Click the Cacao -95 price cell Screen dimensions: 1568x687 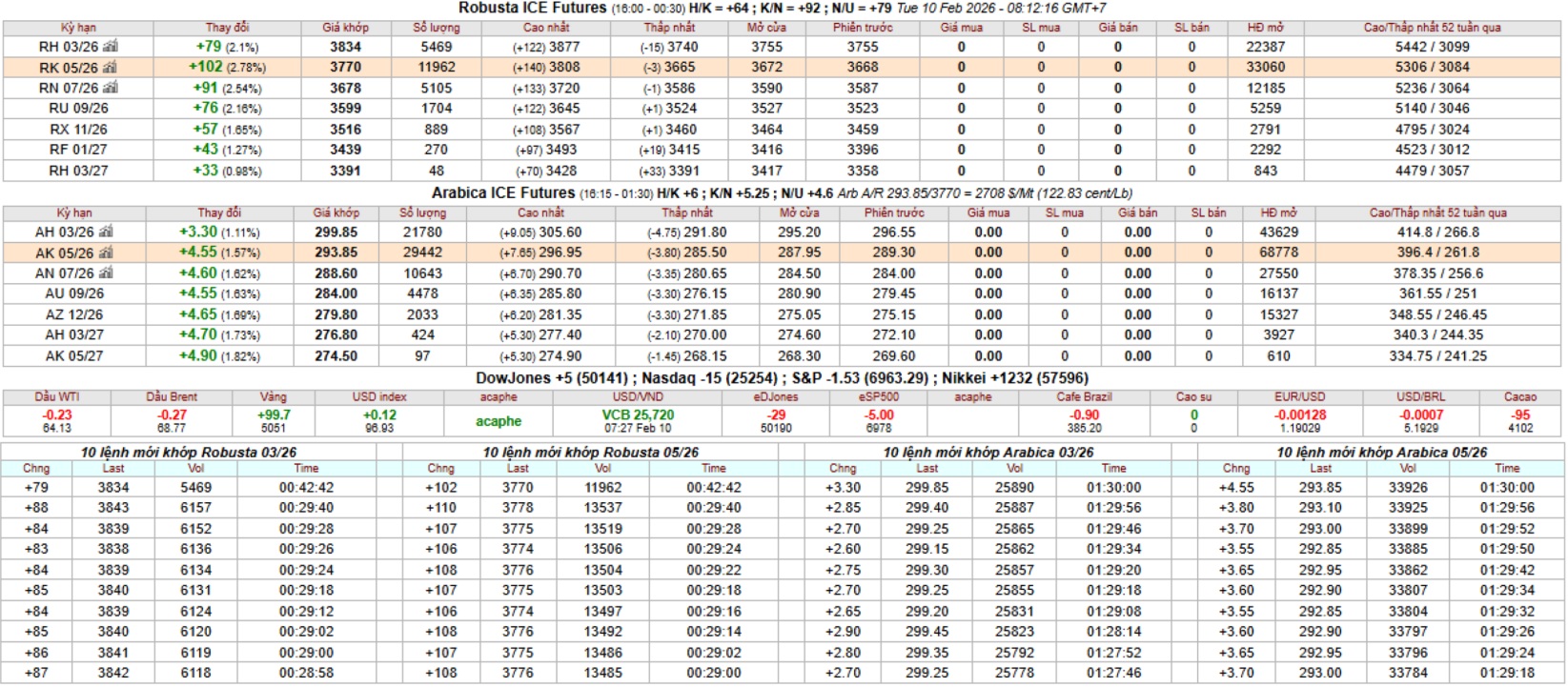[1520, 415]
